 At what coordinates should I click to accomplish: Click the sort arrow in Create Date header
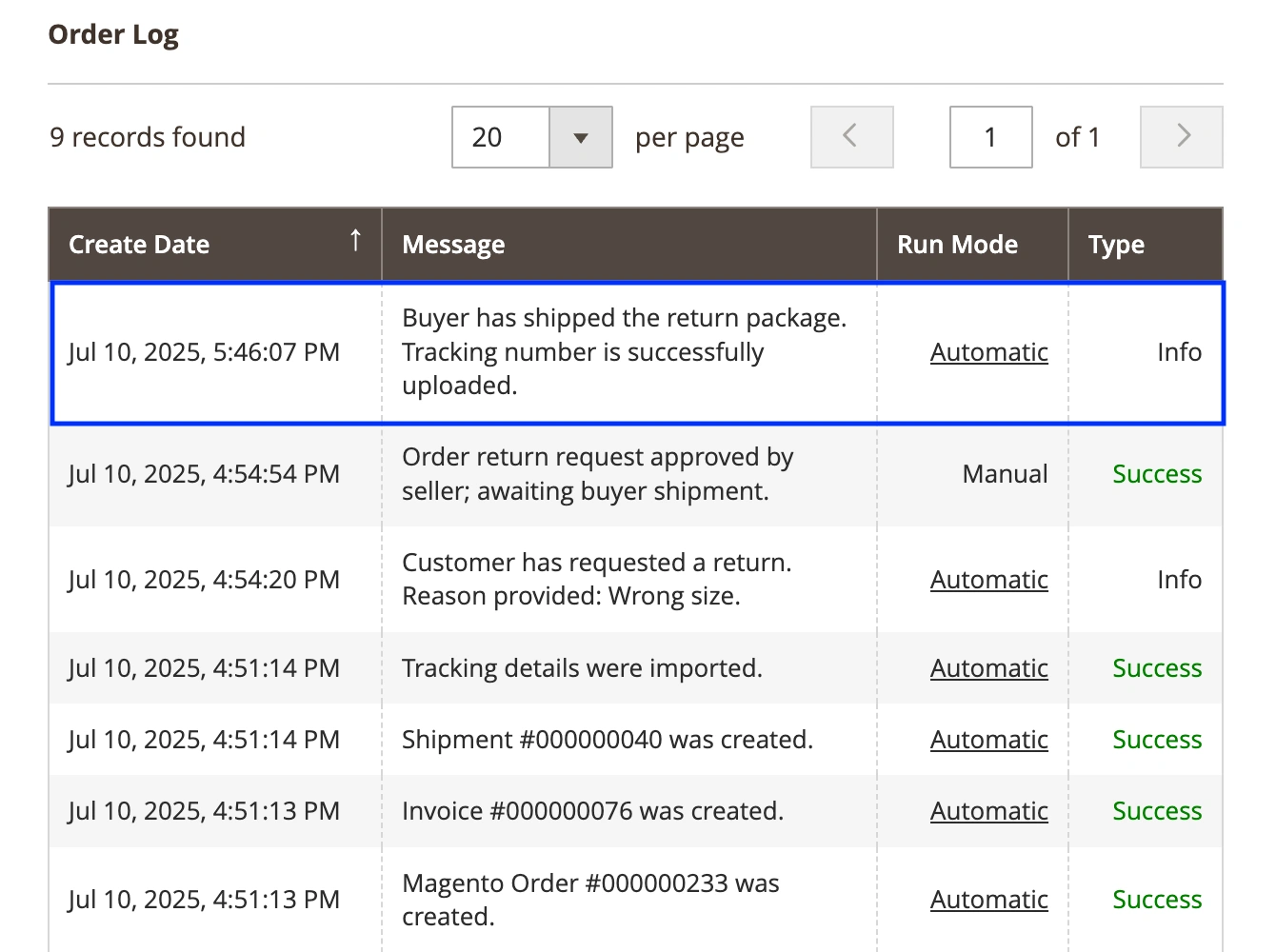coord(355,241)
